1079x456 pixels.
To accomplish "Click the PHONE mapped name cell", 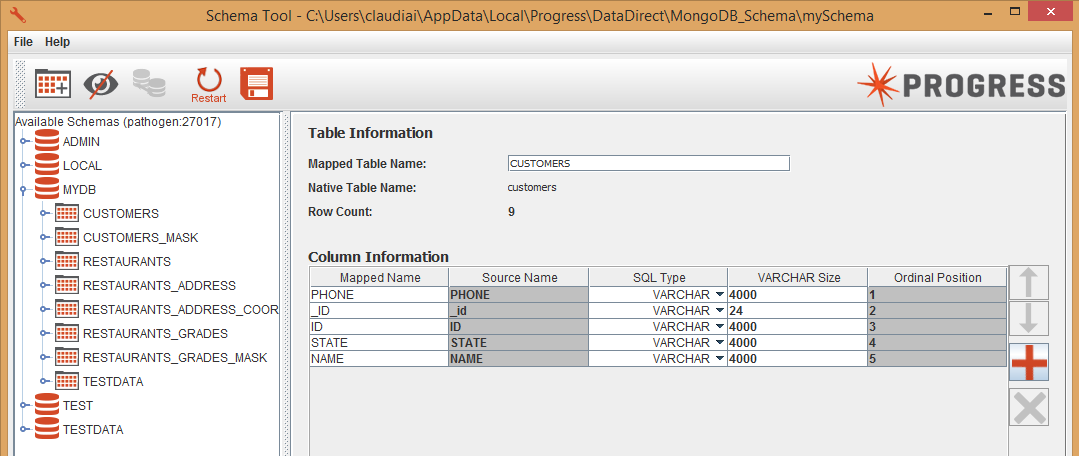I will (x=379, y=294).
